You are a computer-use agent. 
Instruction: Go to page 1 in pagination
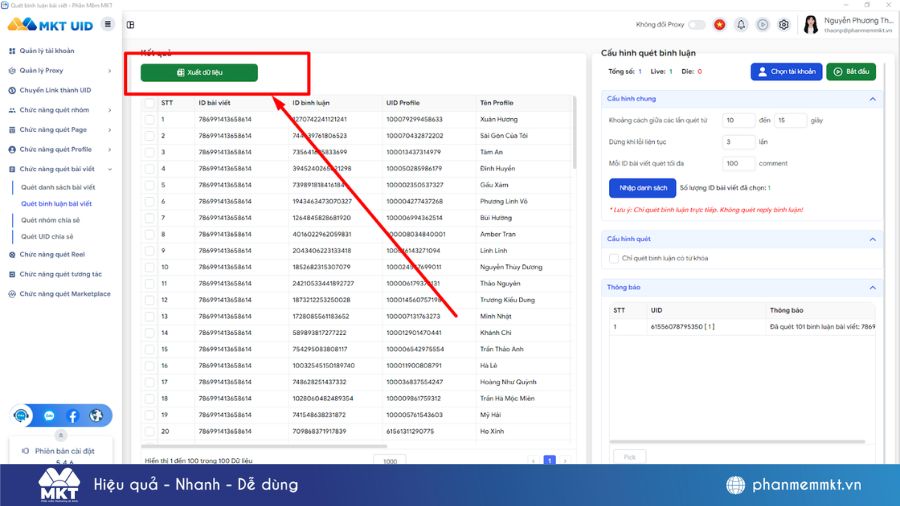tap(549, 460)
